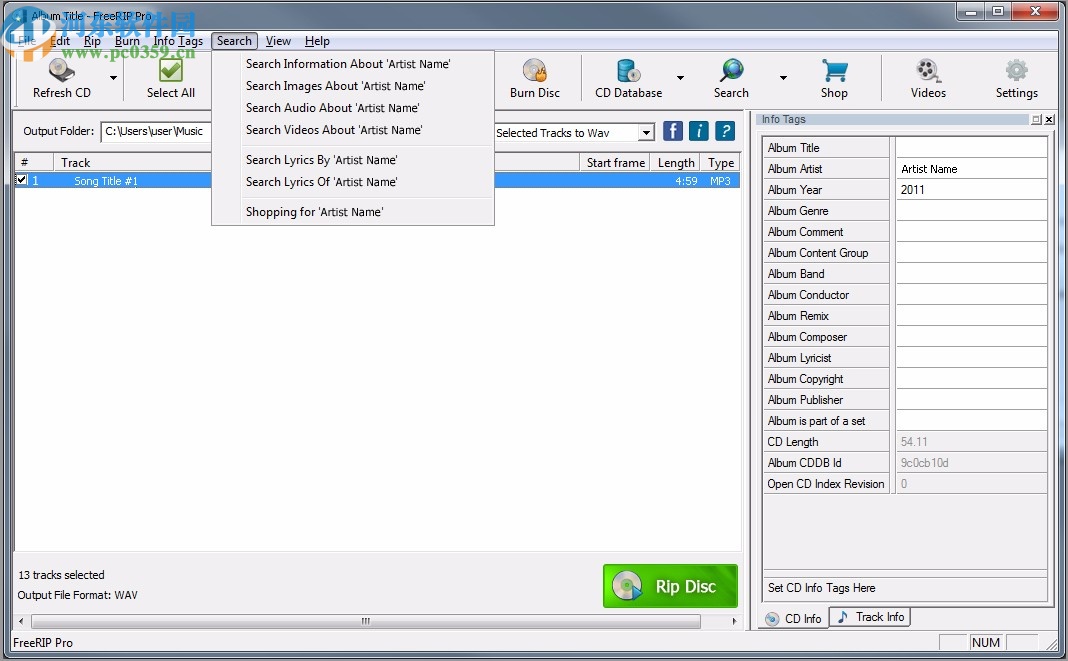Viewport: 1068px width, 661px height.
Task: Click the Facebook share icon
Action: point(673,131)
